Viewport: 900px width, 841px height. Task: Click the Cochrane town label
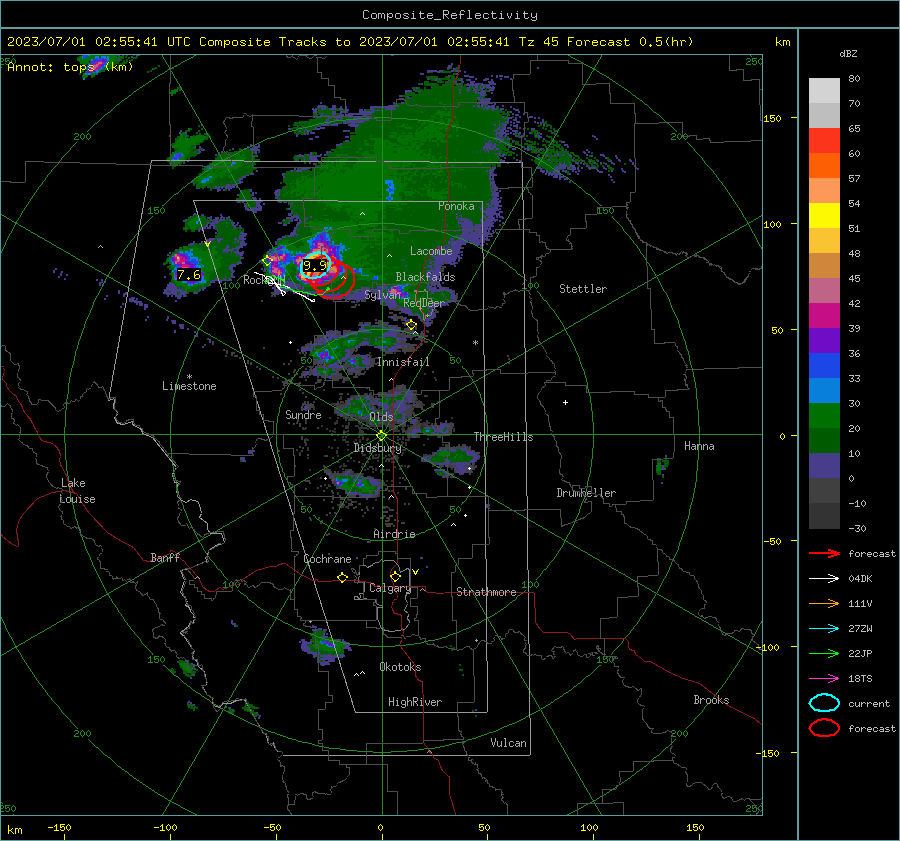(327, 559)
